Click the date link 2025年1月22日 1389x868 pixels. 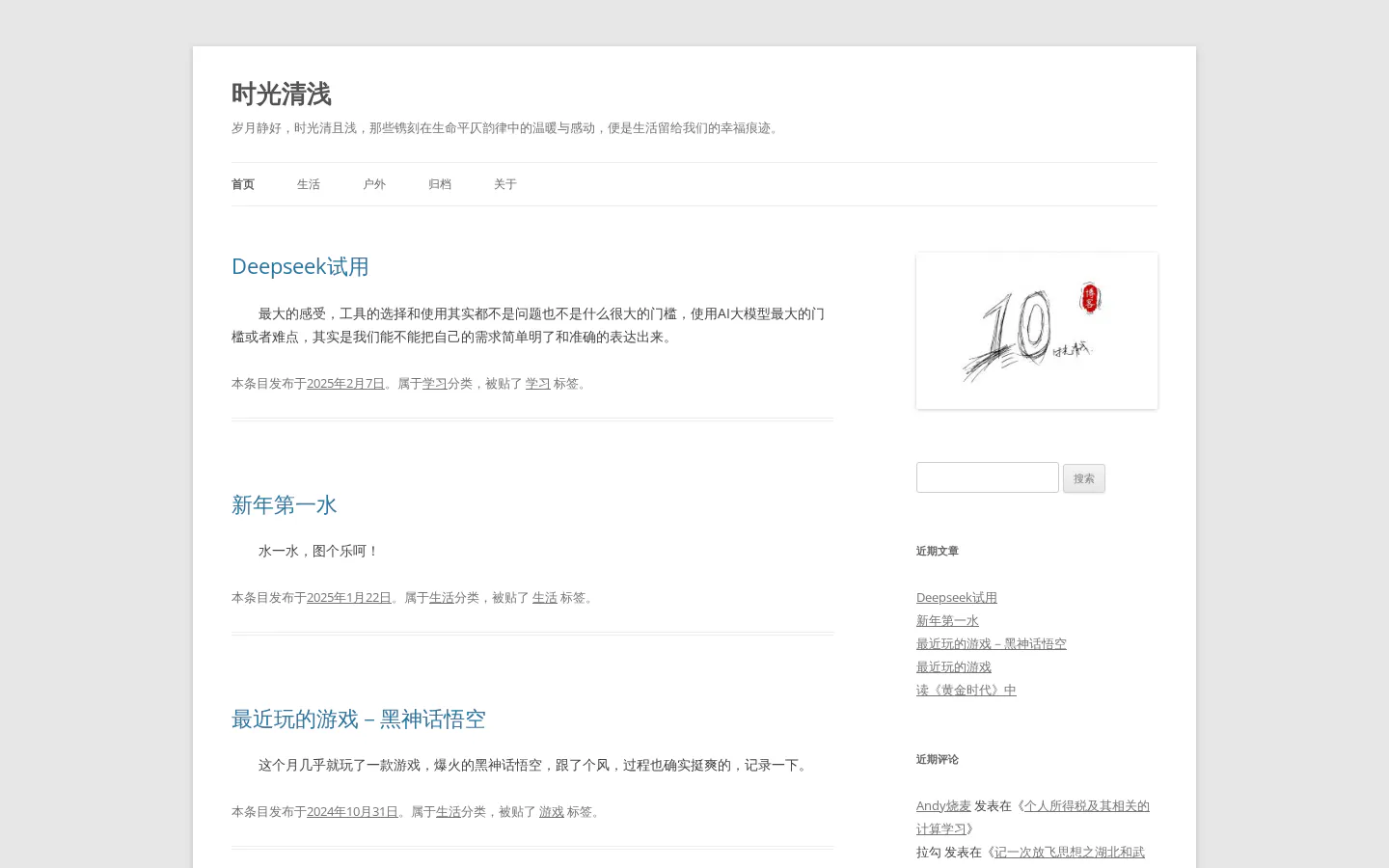tap(349, 597)
